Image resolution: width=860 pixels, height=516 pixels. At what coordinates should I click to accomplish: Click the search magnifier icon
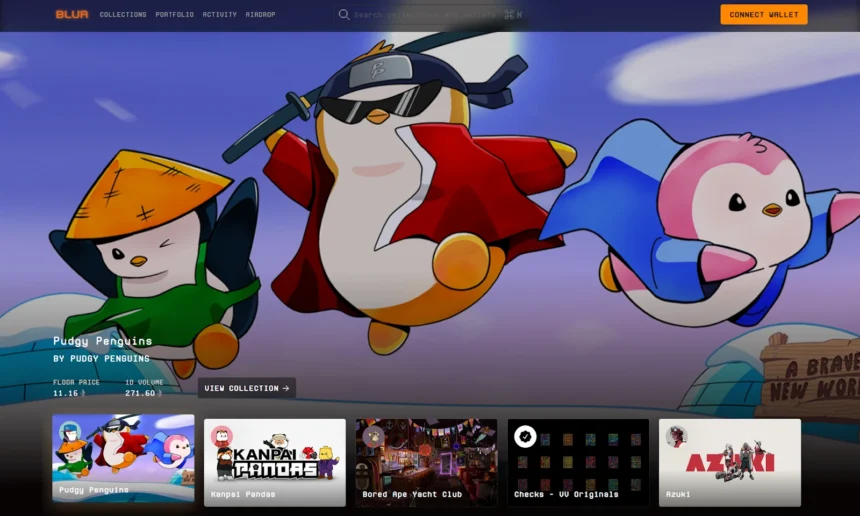344,14
